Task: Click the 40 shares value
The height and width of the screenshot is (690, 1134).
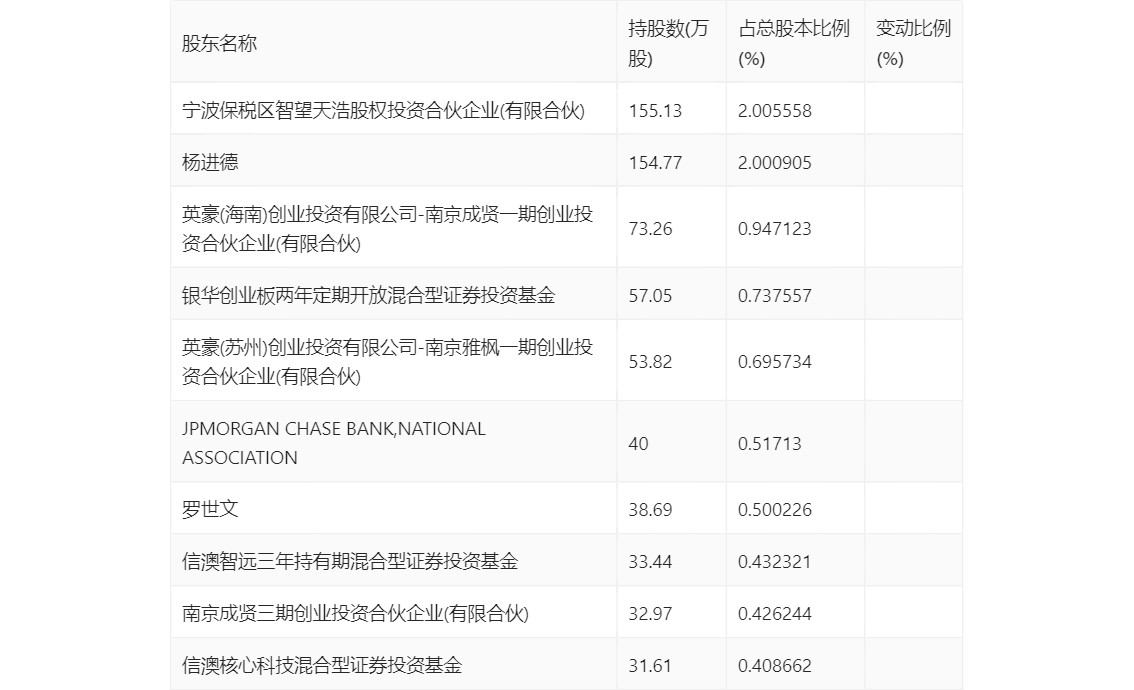Action: click(x=638, y=443)
